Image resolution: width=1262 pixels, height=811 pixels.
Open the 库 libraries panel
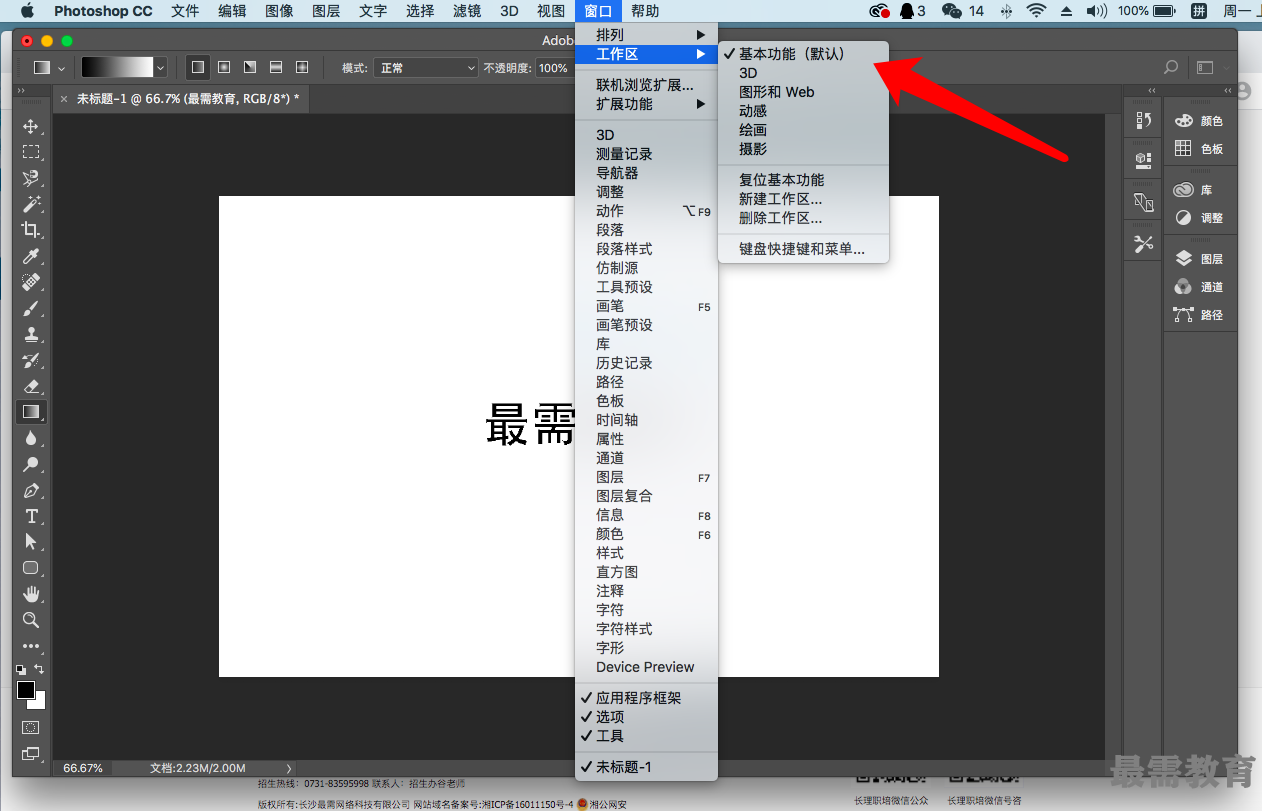coord(1193,190)
